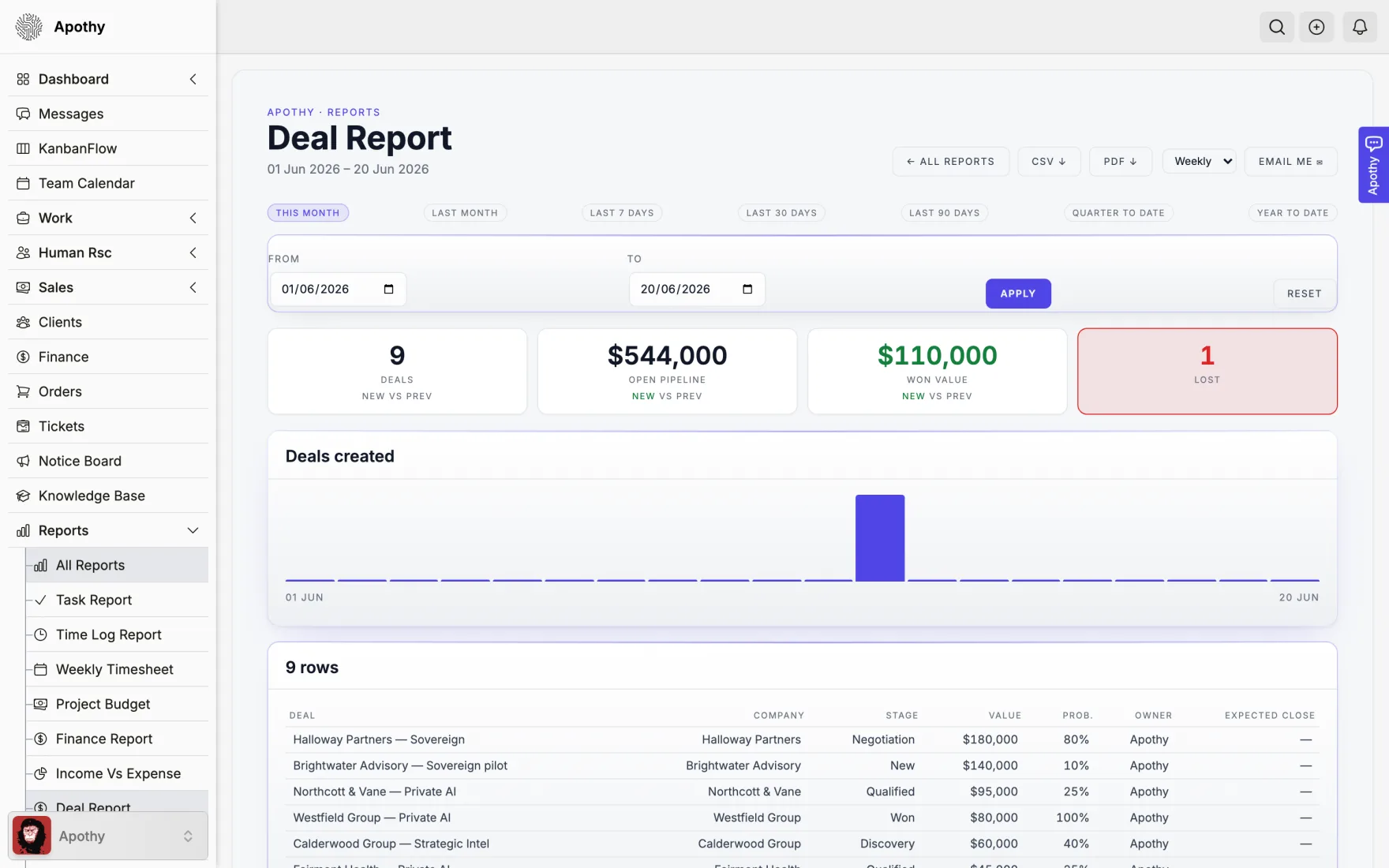Expand the Human Rsc menu chevron
1389x868 pixels.
pos(193,253)
